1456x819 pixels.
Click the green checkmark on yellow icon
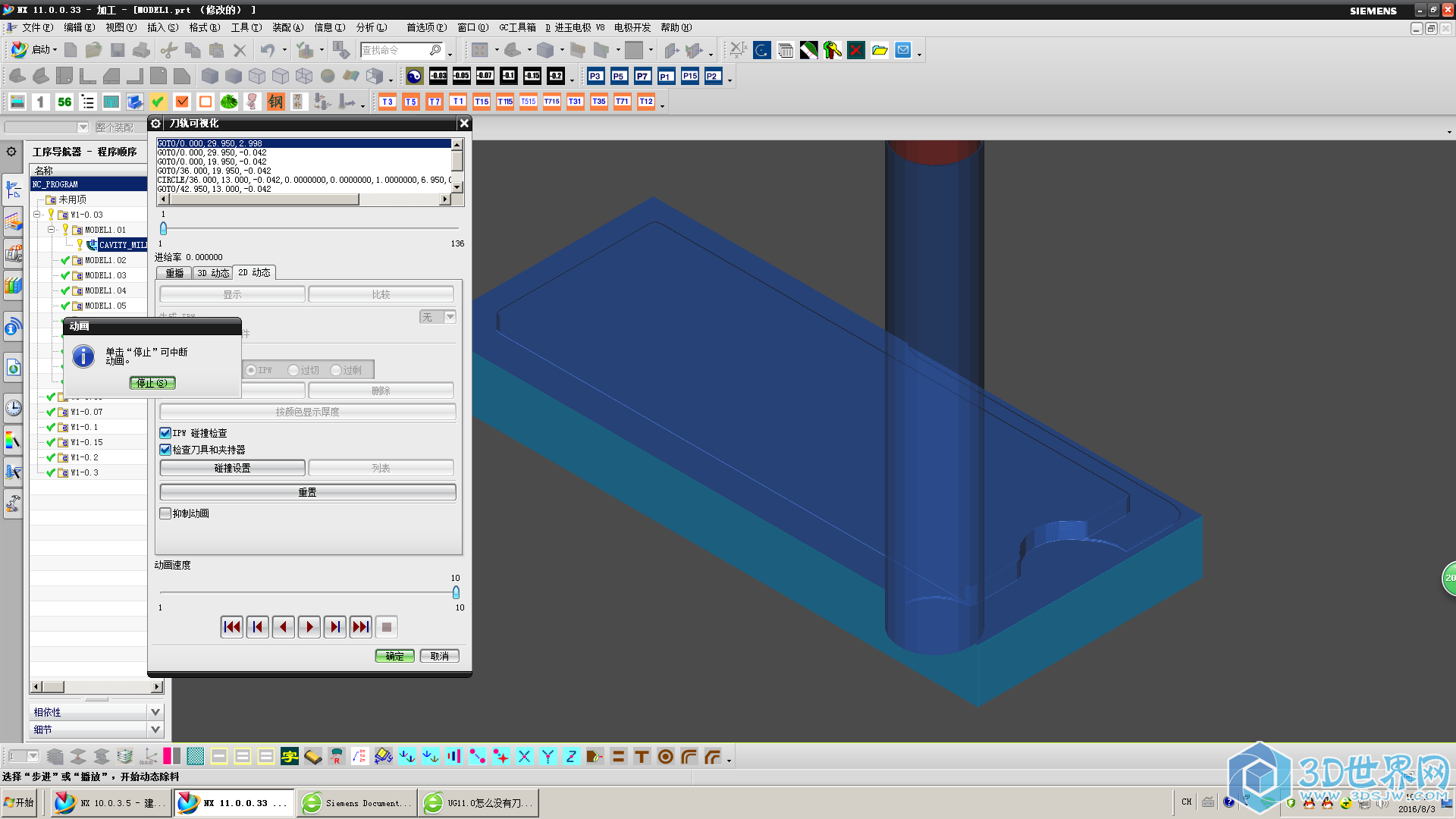coord(158,102)
